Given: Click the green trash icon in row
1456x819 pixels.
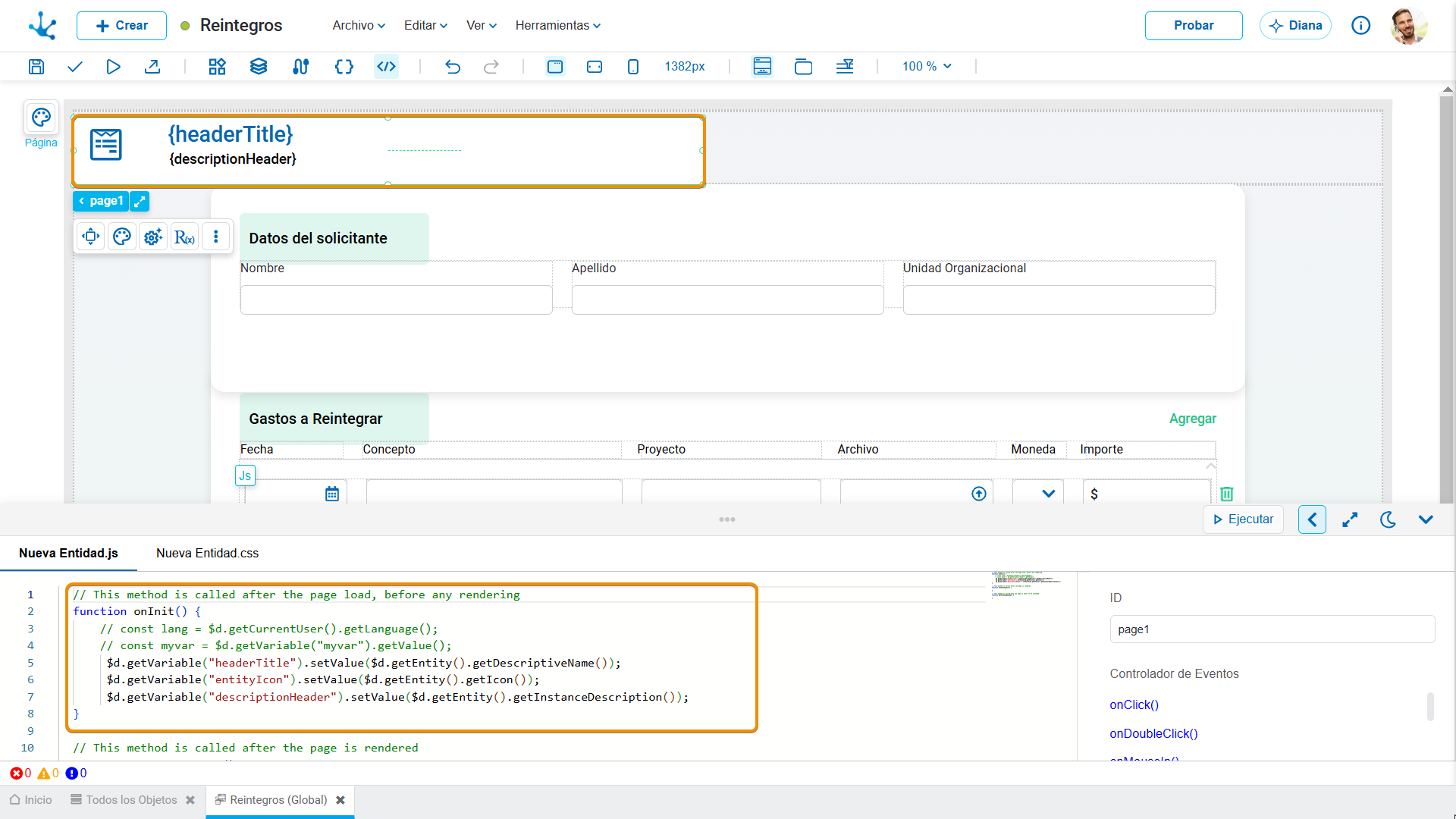Looking at the screenshot, I should [x=1227, y=494].
